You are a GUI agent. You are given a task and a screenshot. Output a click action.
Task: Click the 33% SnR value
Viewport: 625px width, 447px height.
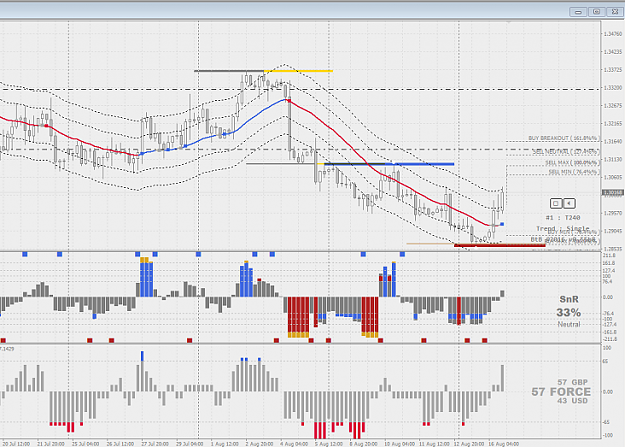[568, 312]
